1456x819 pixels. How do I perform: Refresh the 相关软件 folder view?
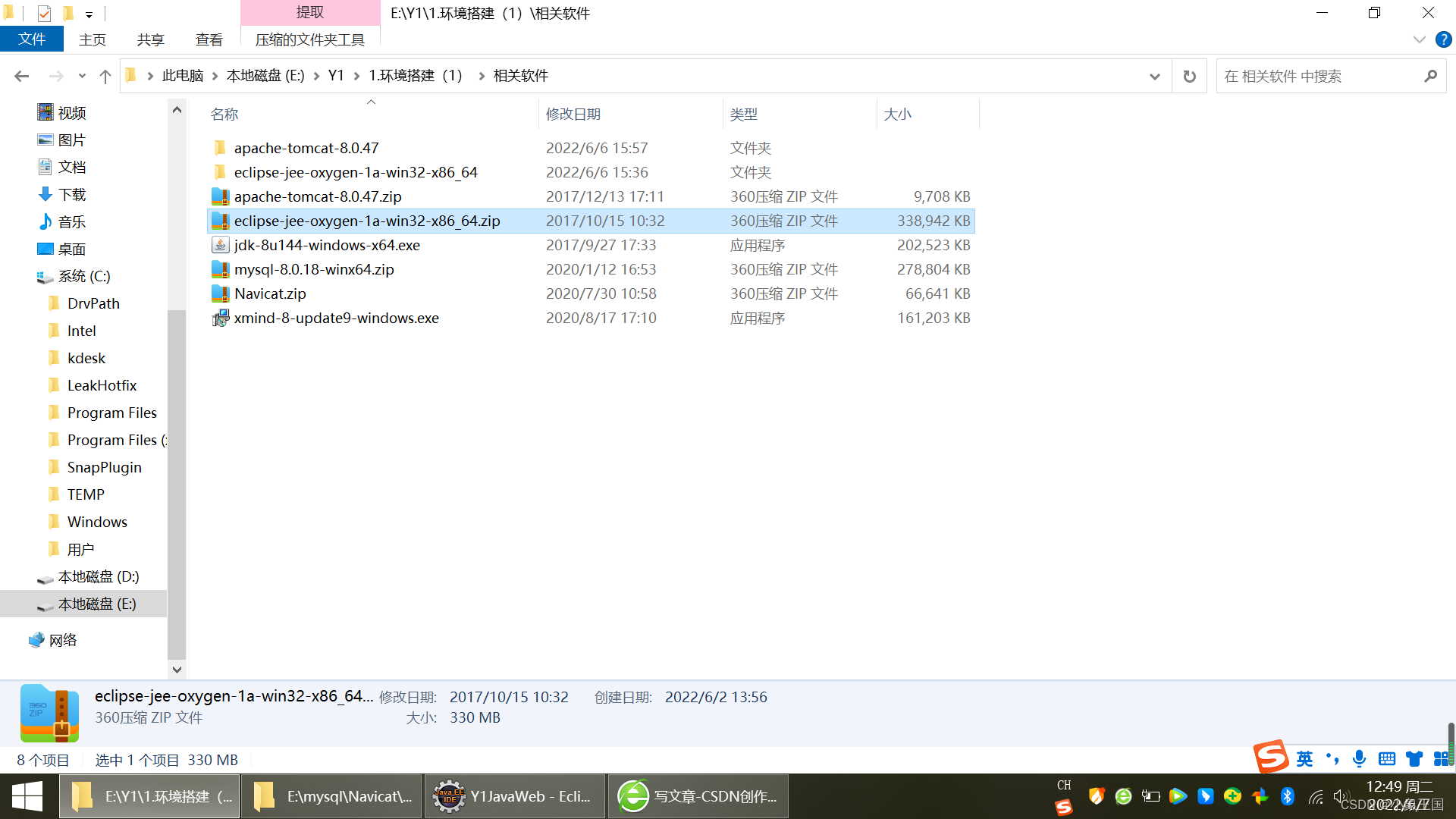coord(1189,76)
